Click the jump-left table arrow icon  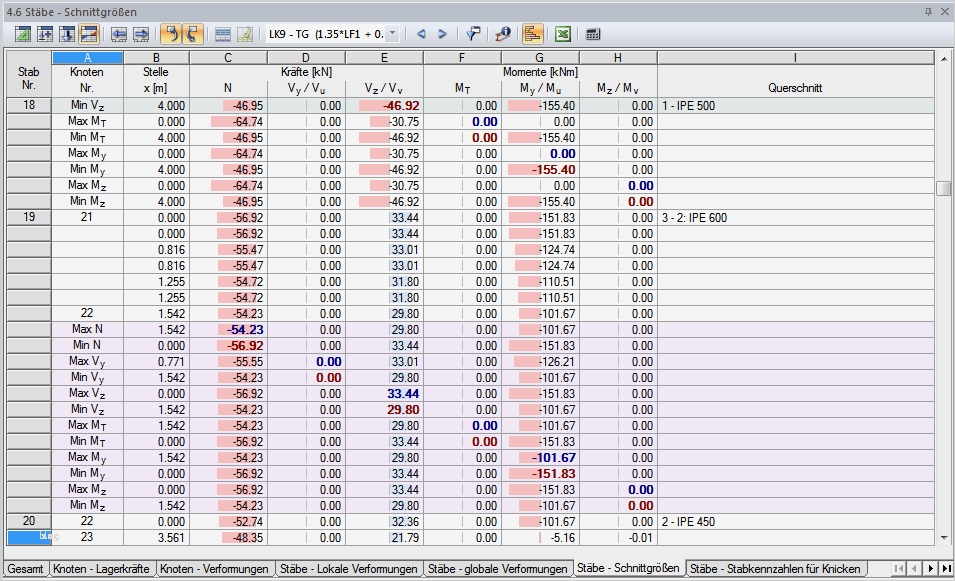tap(119, 34)
